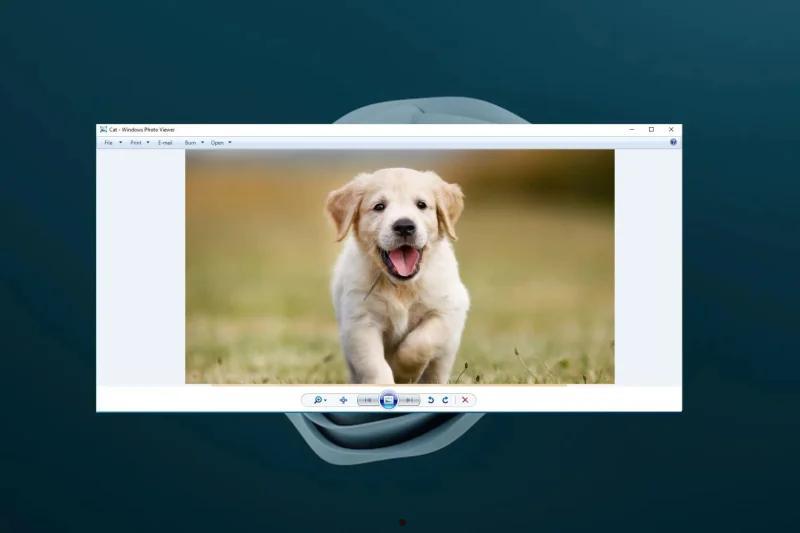This screenshot has height=533, width=800.
Task: Click the E-mail button
Action: pos(165,143)
